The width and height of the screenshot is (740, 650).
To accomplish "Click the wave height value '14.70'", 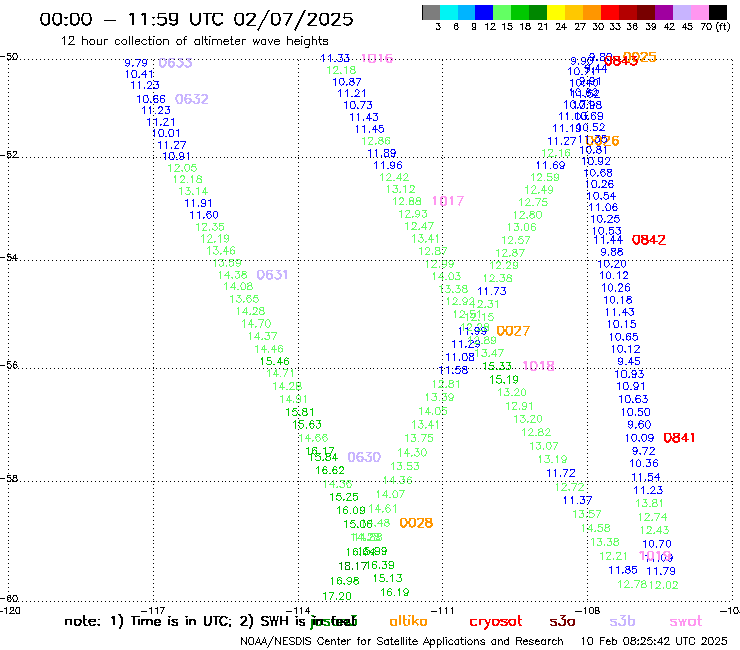I will click(x=256, y=324).
